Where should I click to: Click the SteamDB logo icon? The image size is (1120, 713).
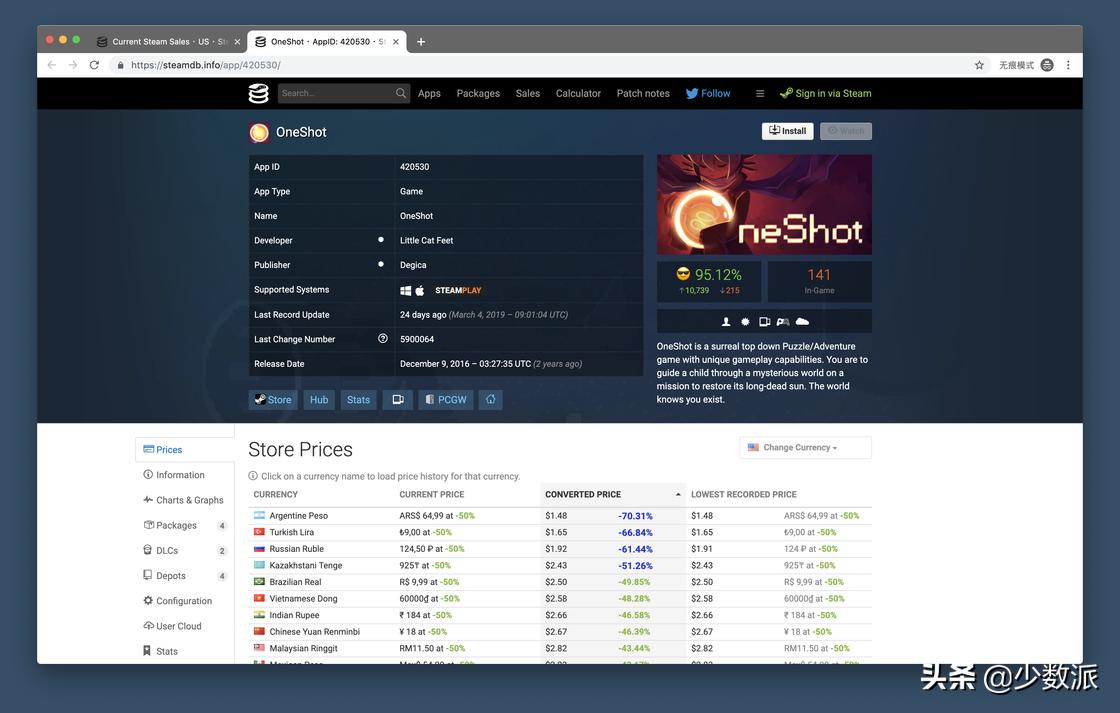tap(259, 94)
